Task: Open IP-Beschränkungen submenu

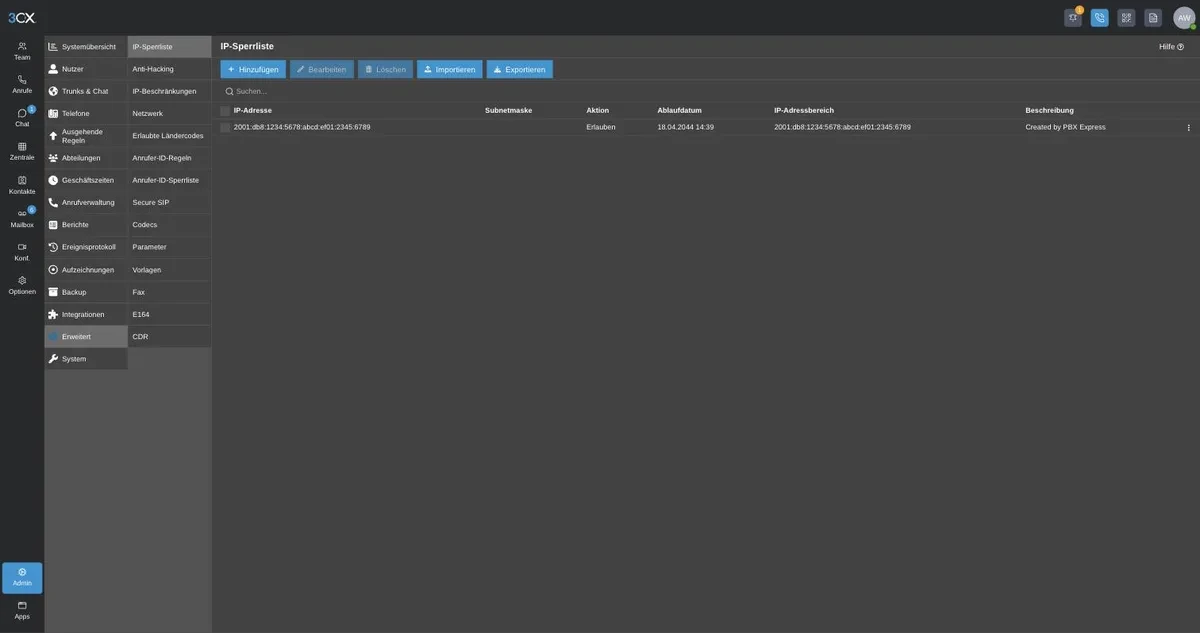Action: coord(169,91)
